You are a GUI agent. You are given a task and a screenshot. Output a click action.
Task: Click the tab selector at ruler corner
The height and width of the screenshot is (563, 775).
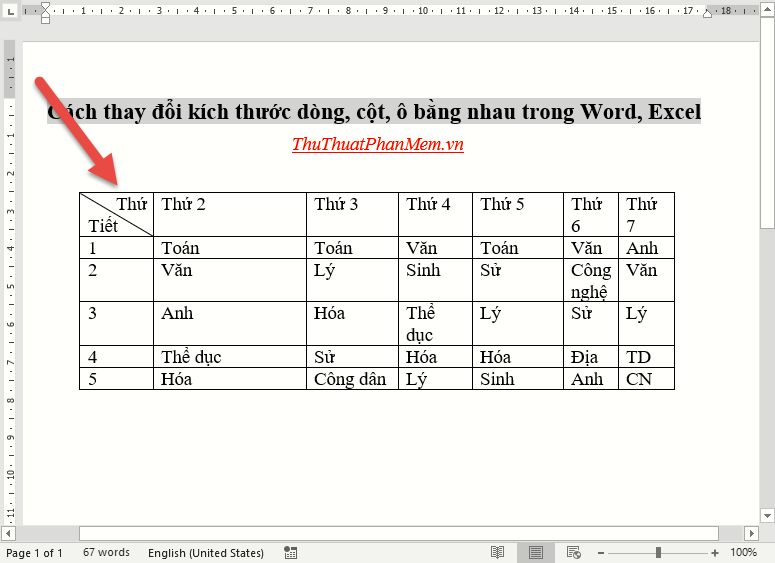click(10, 10)
